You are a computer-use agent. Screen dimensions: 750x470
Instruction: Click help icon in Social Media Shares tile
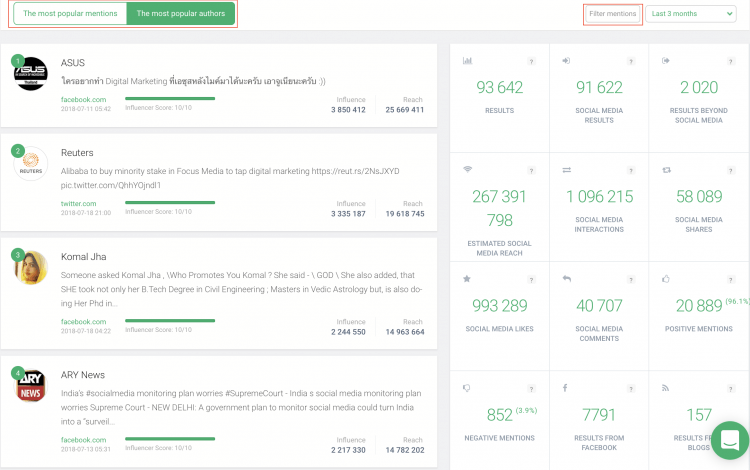[x=730, y=171]
